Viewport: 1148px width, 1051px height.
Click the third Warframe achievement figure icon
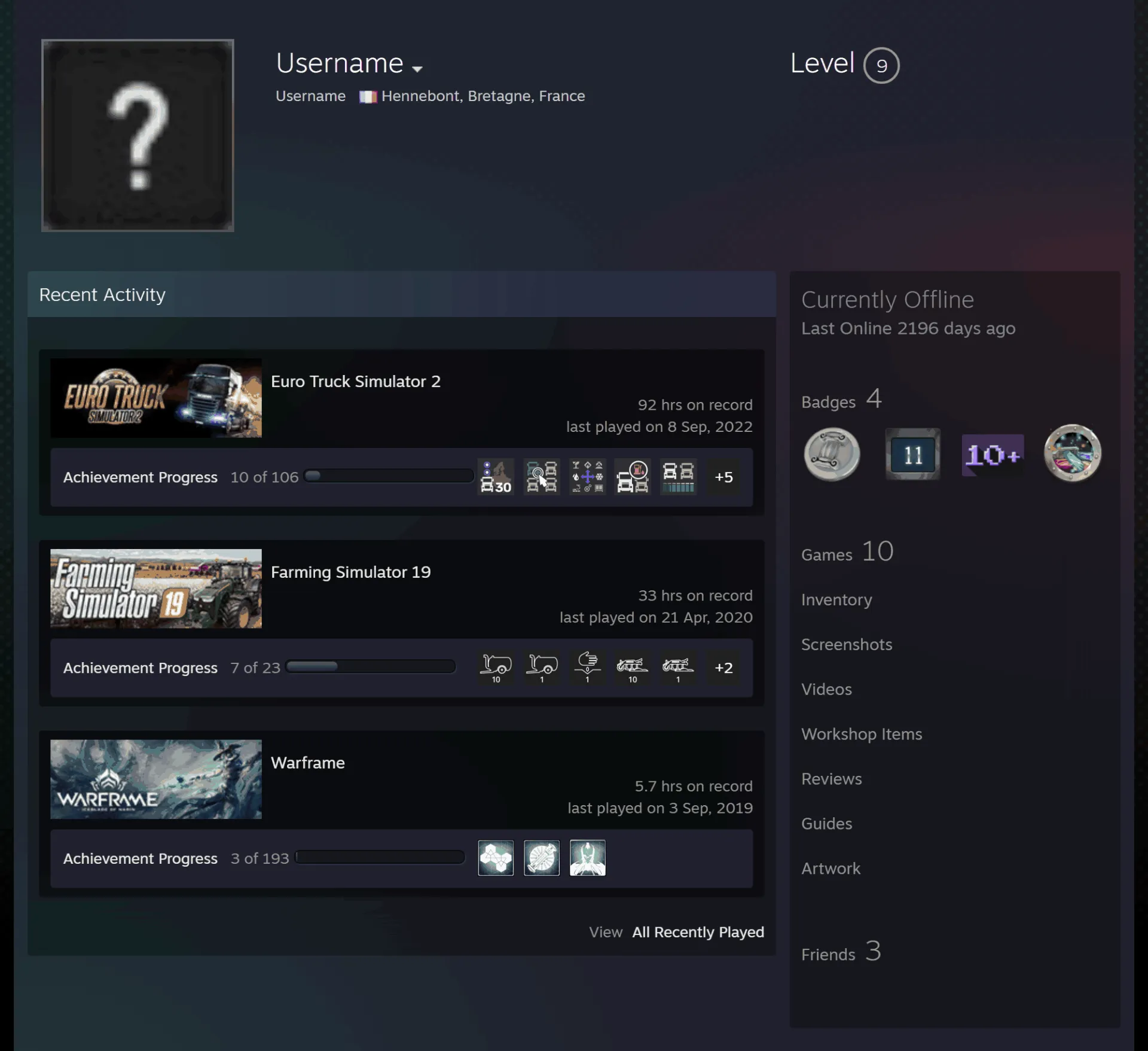tap(587, 858)
